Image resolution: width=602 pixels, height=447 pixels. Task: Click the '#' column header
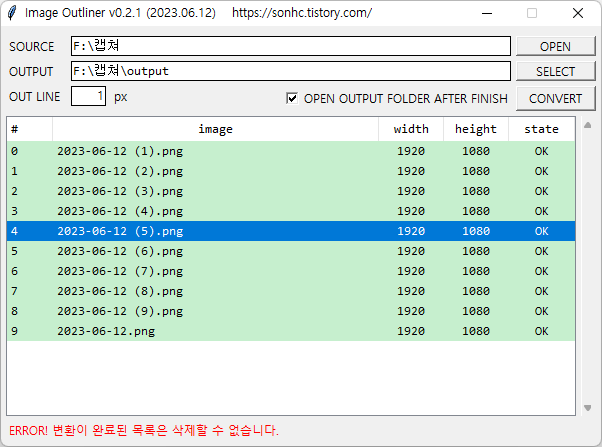click(30, 129)
